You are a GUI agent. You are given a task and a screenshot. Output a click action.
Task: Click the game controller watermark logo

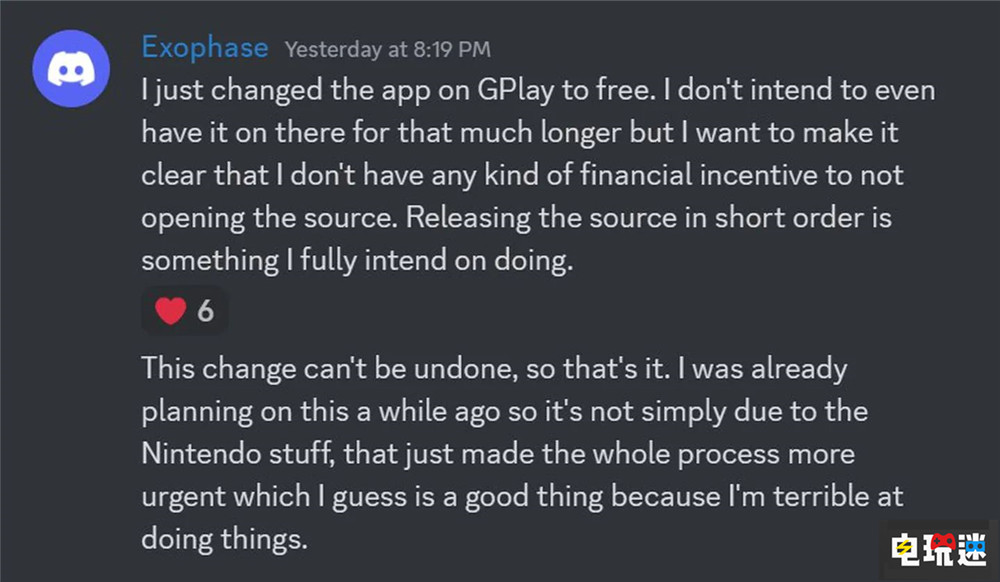pos(939,549)
